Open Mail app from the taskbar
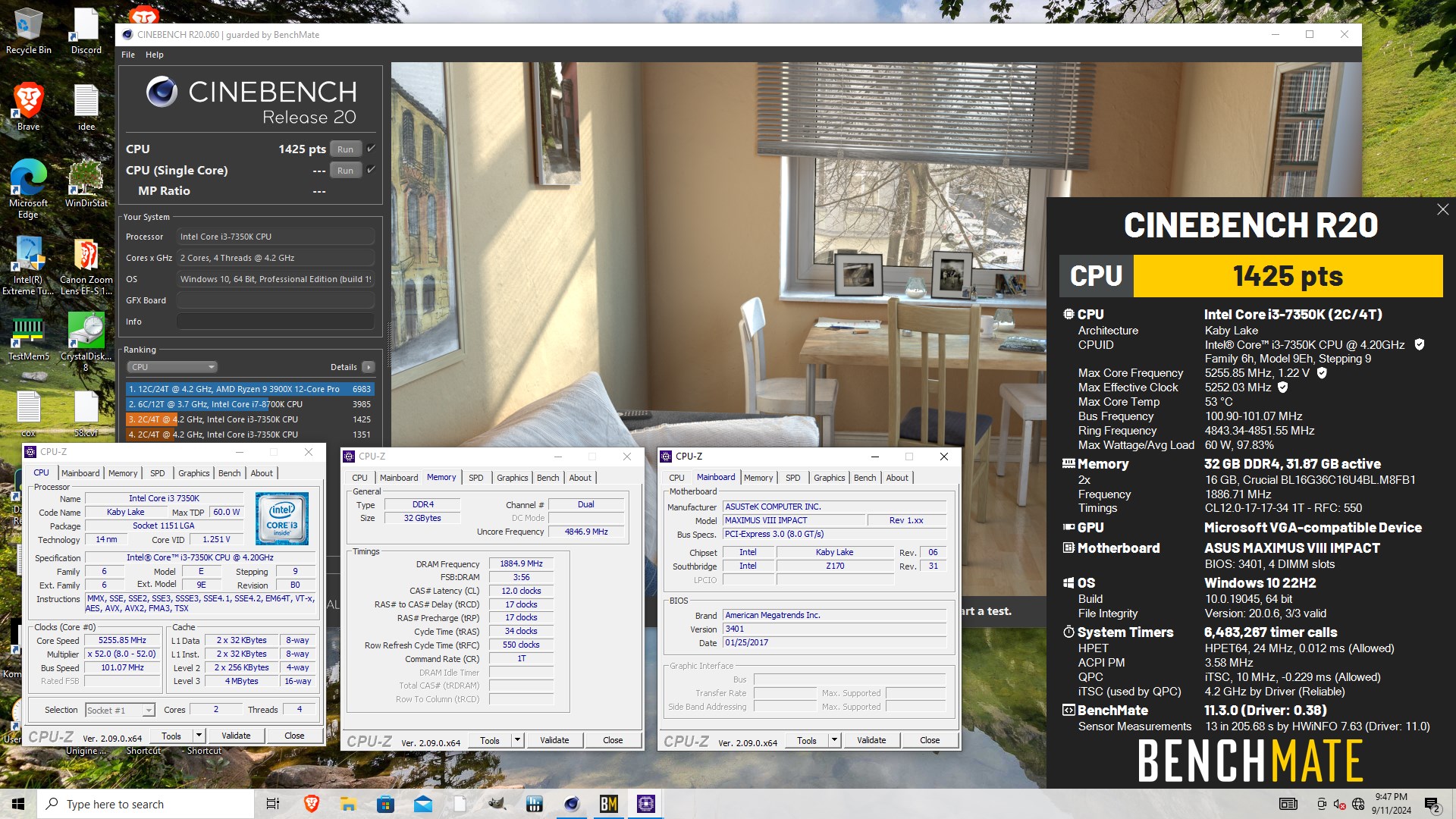This screenshot has width=1456, height=819. point(422,804)
